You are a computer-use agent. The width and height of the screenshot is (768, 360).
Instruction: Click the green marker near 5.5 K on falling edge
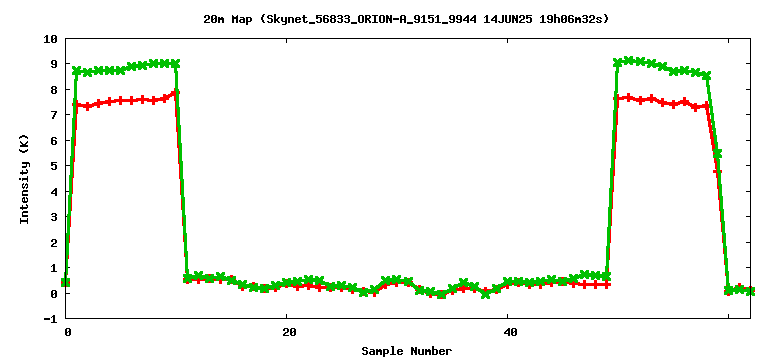coord(718,154)
